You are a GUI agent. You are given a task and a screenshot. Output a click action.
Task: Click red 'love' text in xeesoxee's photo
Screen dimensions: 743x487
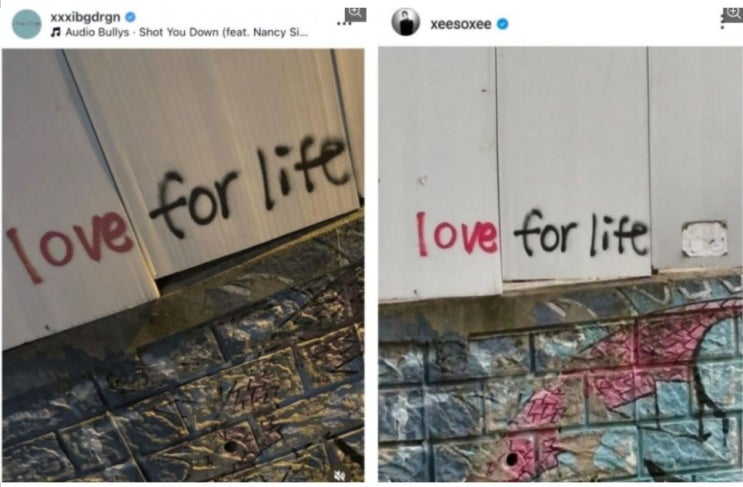click(457, 234)
